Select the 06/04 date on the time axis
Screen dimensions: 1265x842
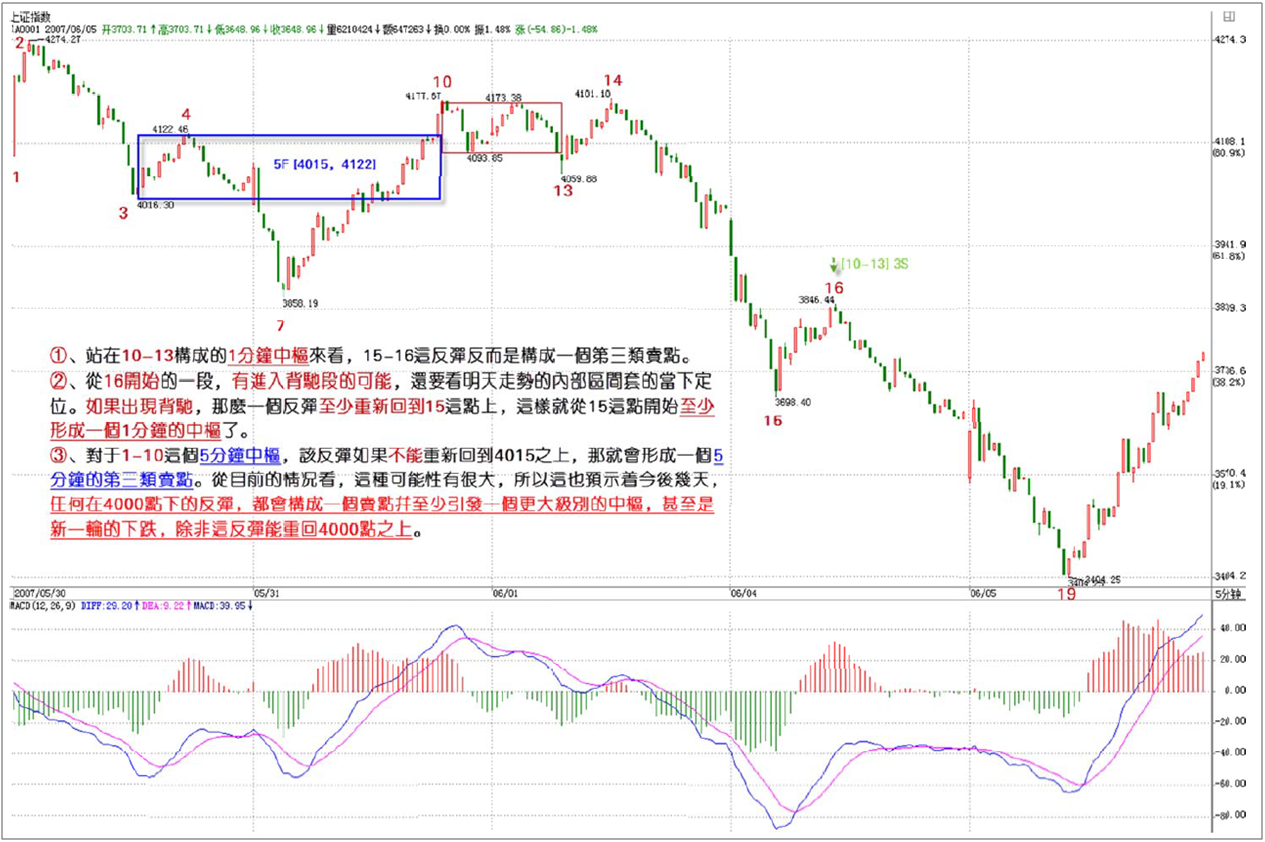743,592
